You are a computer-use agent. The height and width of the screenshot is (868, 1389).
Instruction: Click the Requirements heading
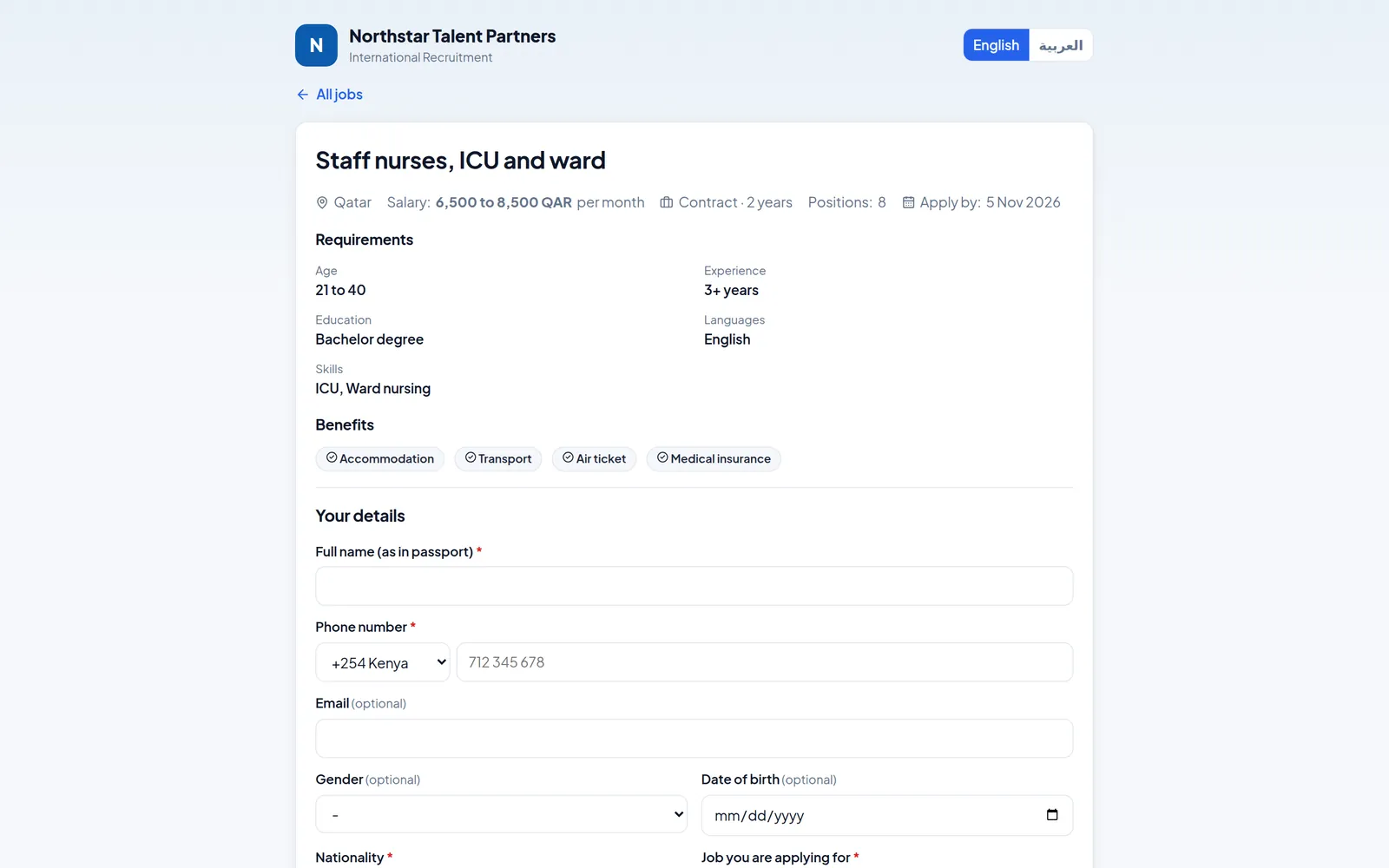pyautogui.click(x=365, y=240)
